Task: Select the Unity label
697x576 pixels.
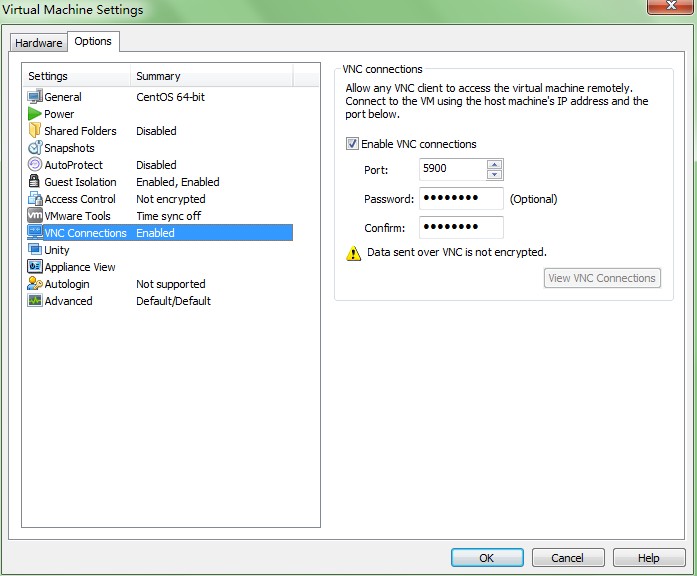Action: tap(57, 250)
